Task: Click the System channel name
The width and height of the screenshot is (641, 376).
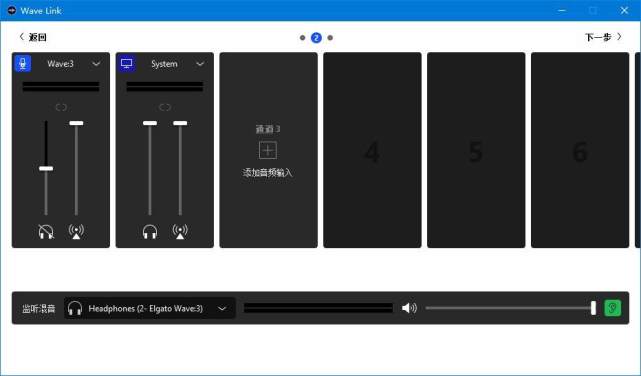Action: tap(164, 64)
